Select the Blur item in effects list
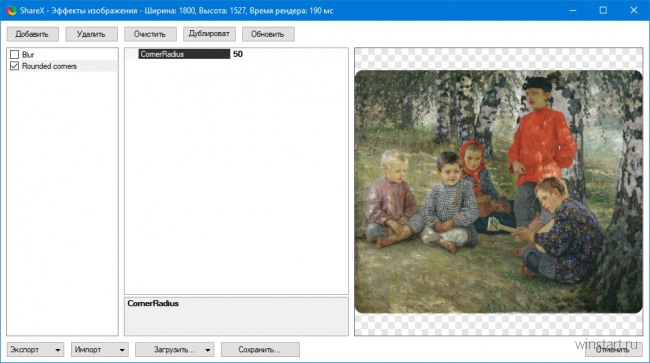Viewport: 650px width, 363px height. click(28, 54)
